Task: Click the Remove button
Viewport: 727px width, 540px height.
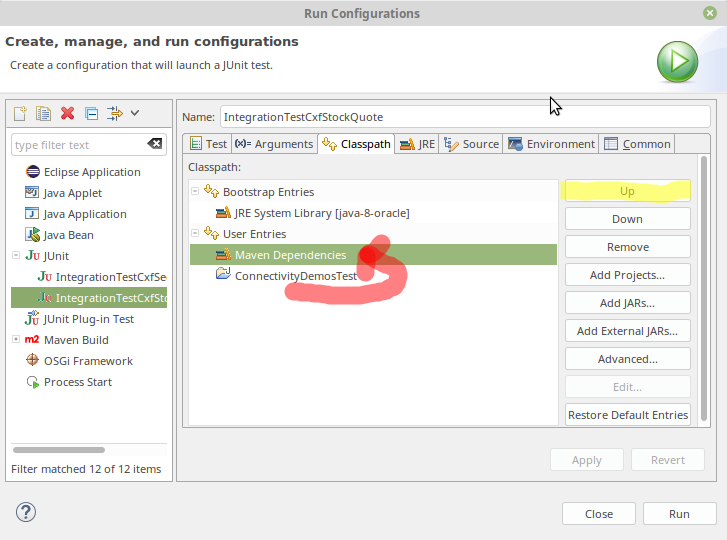Action: pyautogui.click(x=627, y=247)
